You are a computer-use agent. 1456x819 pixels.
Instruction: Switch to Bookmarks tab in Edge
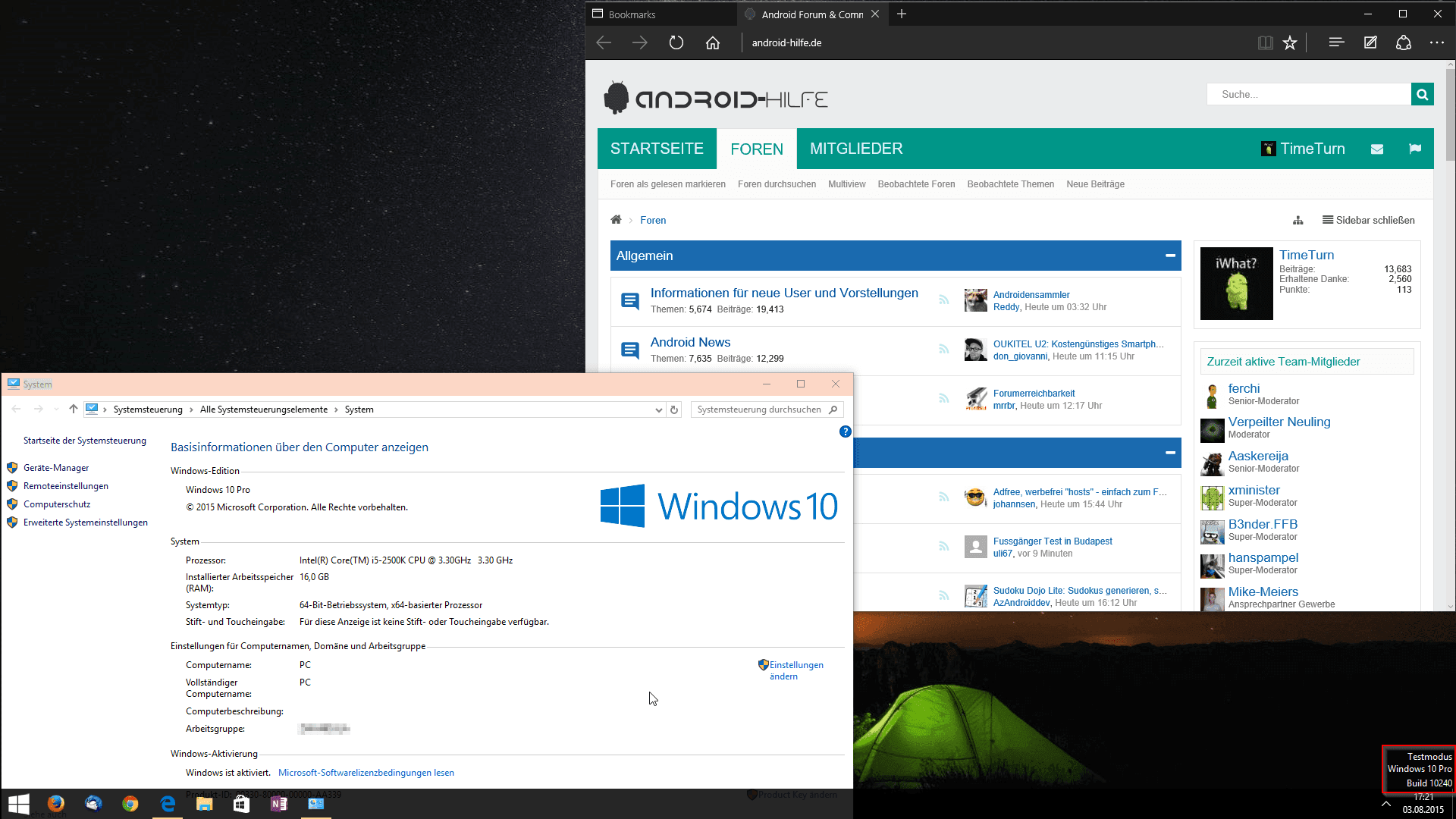pos(661,14)
